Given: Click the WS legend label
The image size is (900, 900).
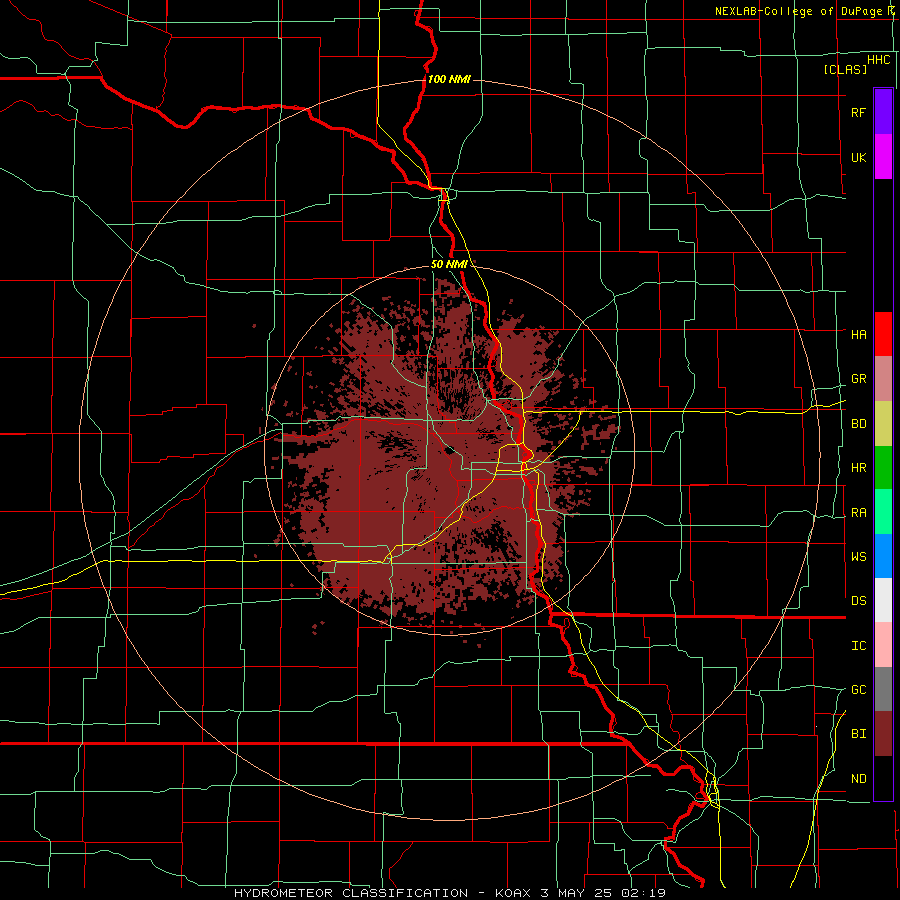Looking at the screenshot, I should pos(858,557).
